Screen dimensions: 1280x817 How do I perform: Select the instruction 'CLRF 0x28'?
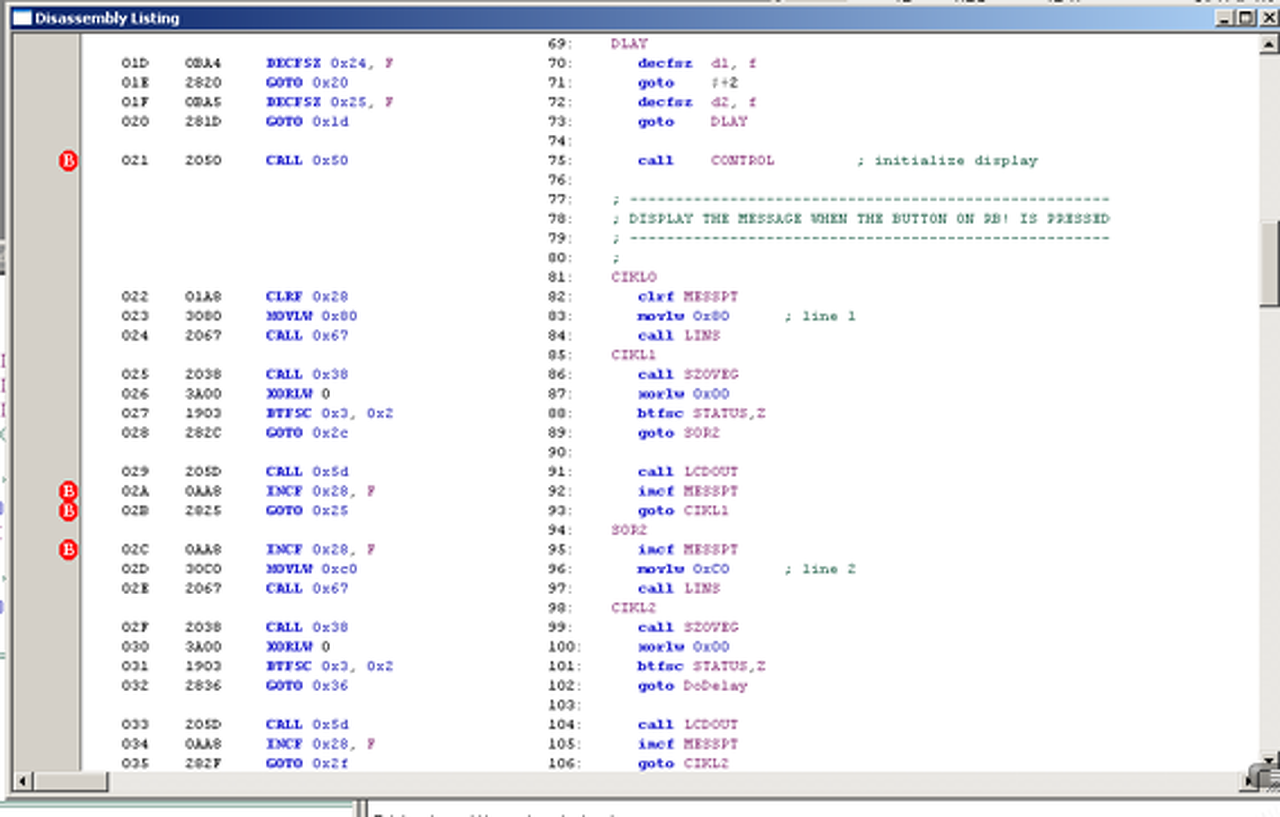pos(307,297)
